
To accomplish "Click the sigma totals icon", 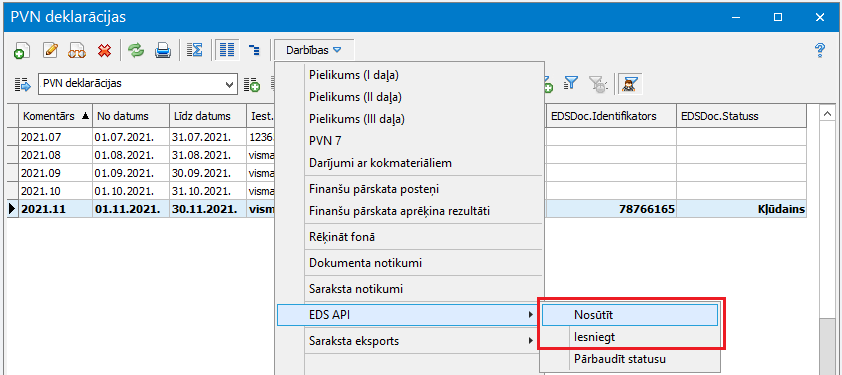I will tap(194, 51).
